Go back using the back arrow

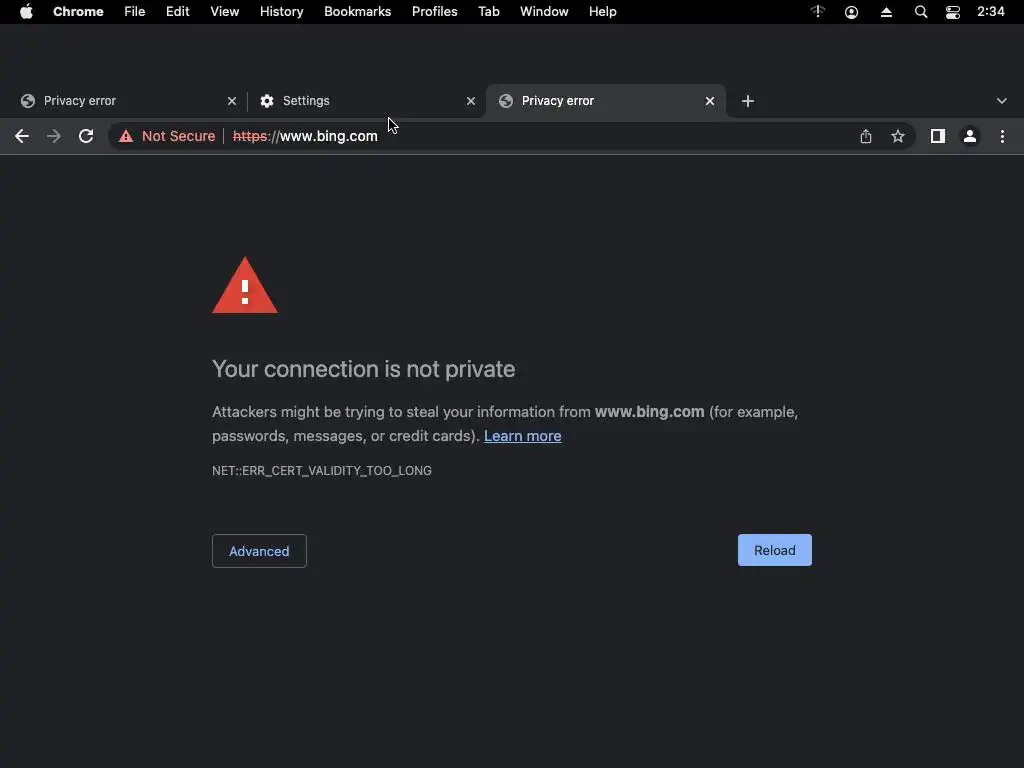pyautogui.click(x=22, y=136)
